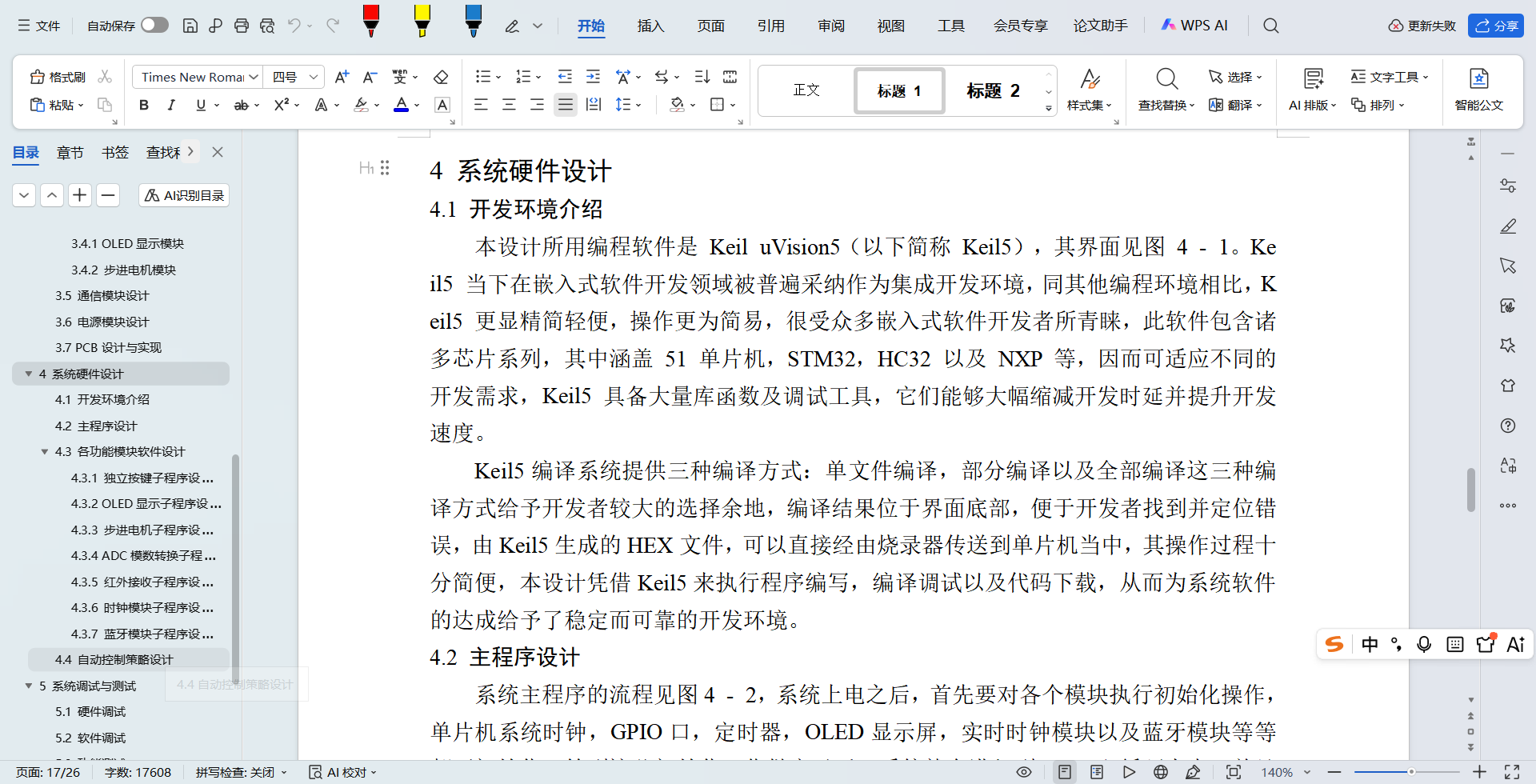
Task: Click the bullet list icon
Action: tap(483, 77)
